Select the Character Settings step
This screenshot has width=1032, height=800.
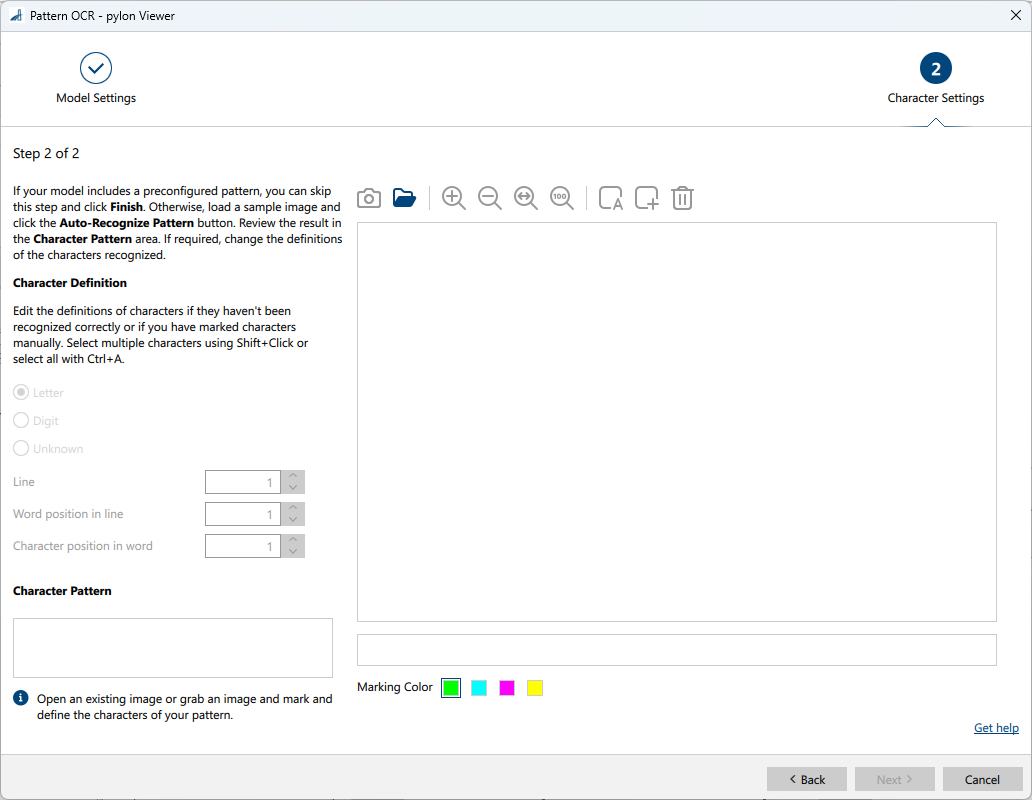click(x=935, y=79)
